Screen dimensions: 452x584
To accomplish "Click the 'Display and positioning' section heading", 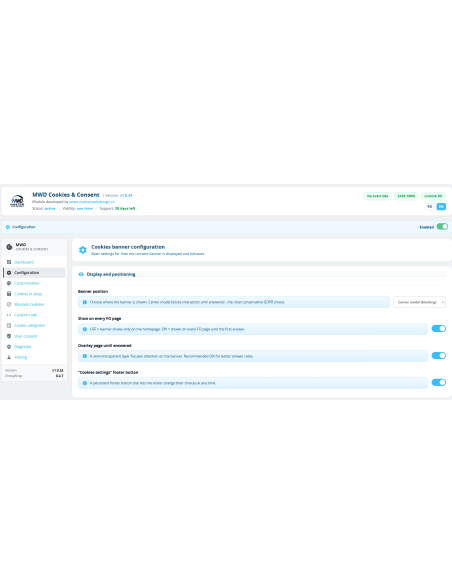I will [111, 274].
